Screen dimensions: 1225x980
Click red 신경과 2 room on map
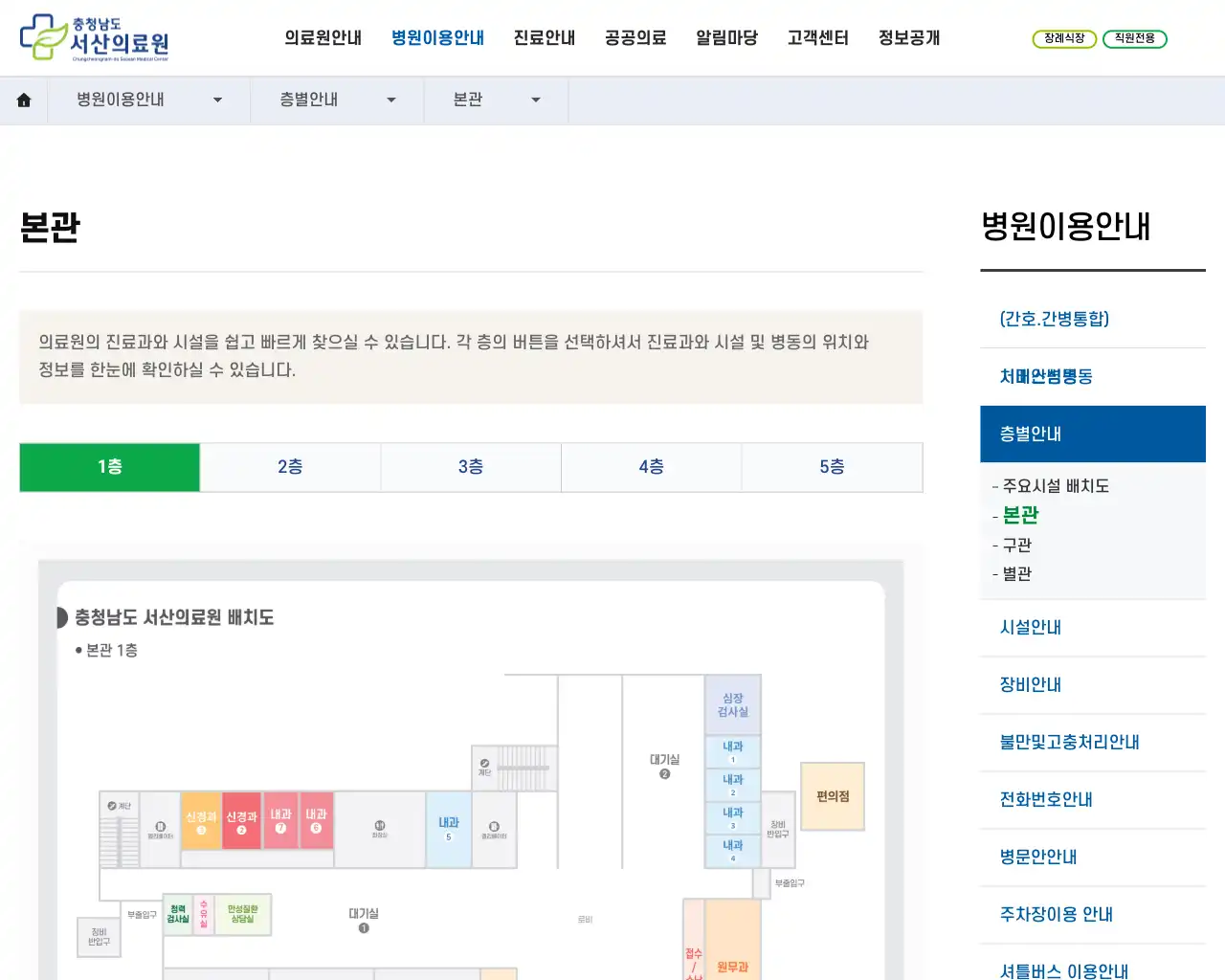click(x=241, y=821)
